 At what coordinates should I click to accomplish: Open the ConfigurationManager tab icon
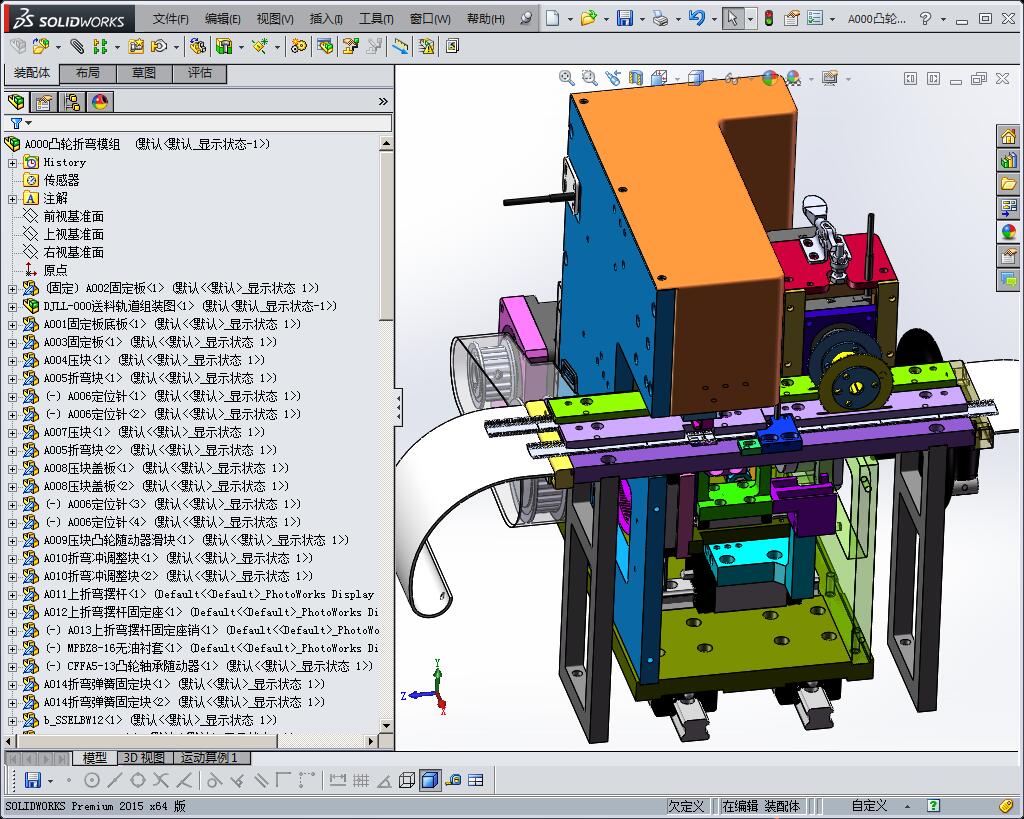coord(72,102)
